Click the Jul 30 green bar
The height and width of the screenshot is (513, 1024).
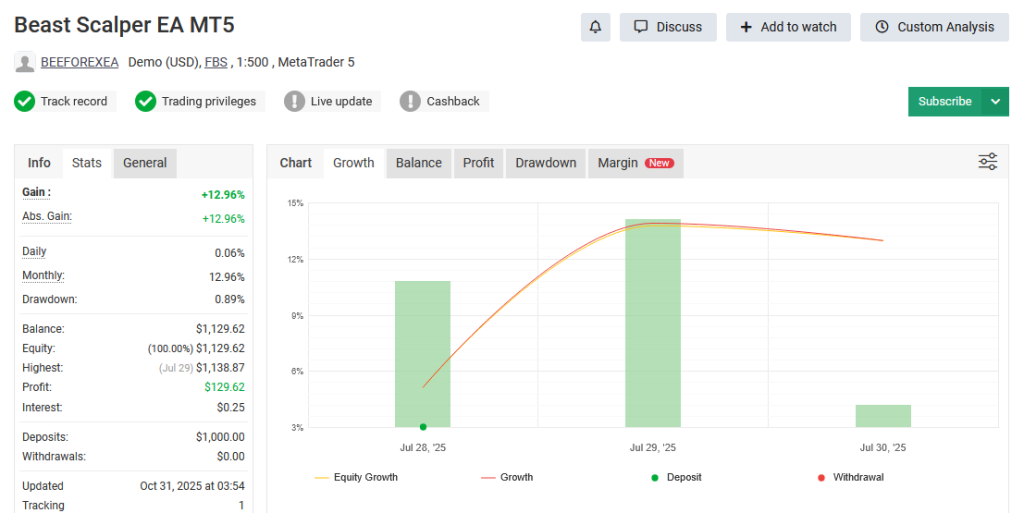(x=883, y=416)
